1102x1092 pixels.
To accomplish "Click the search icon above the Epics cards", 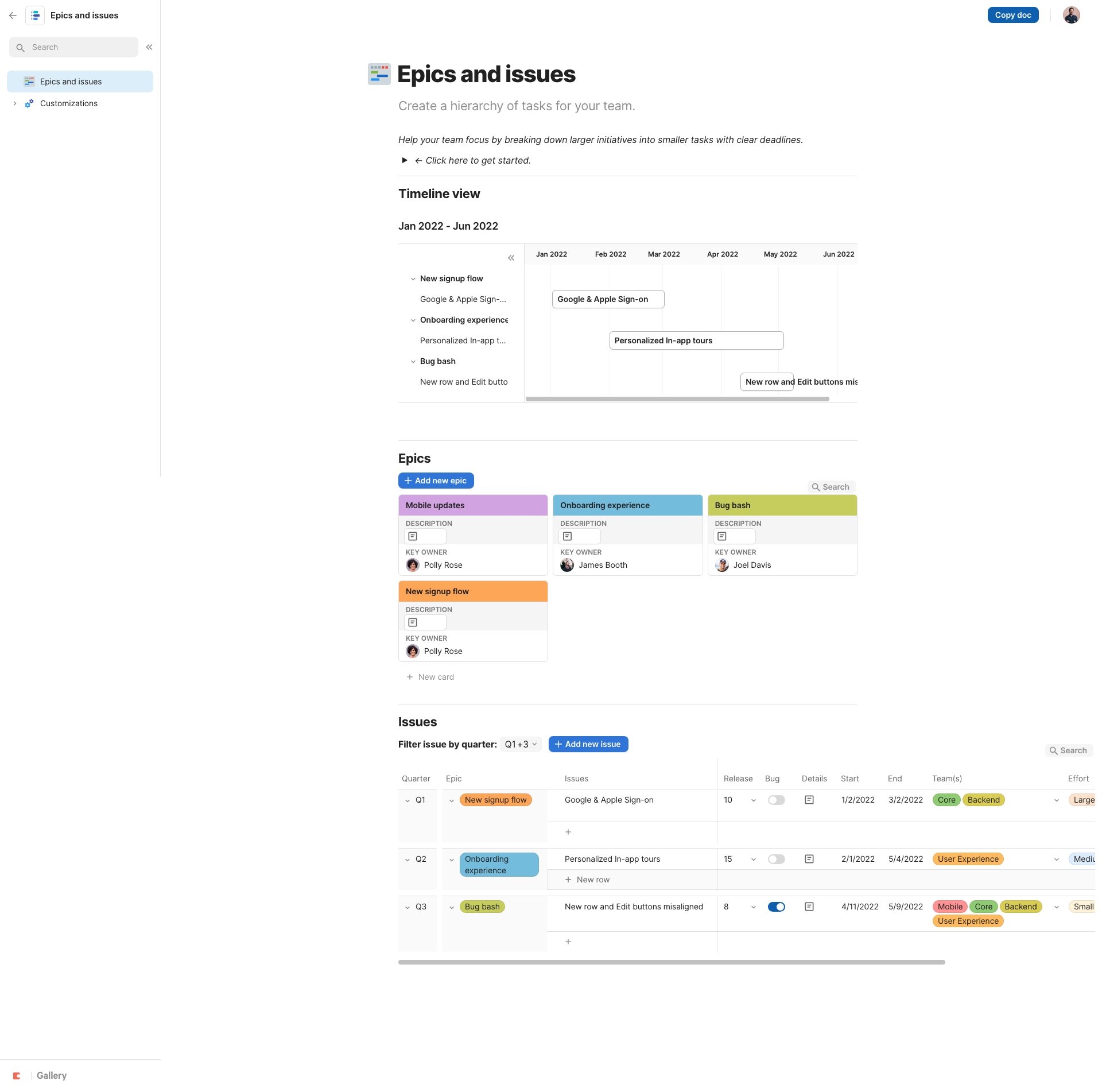I will (831, 486).
